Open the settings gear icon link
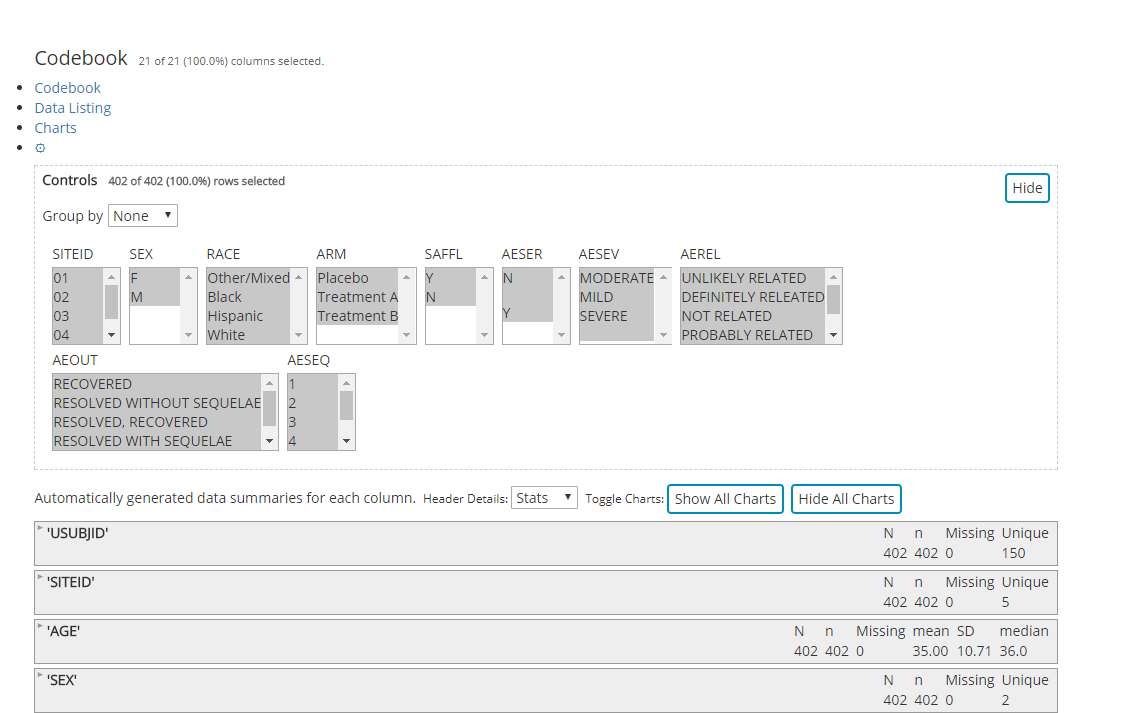This screenshot has width=1123, height=713. pos(40,148)
